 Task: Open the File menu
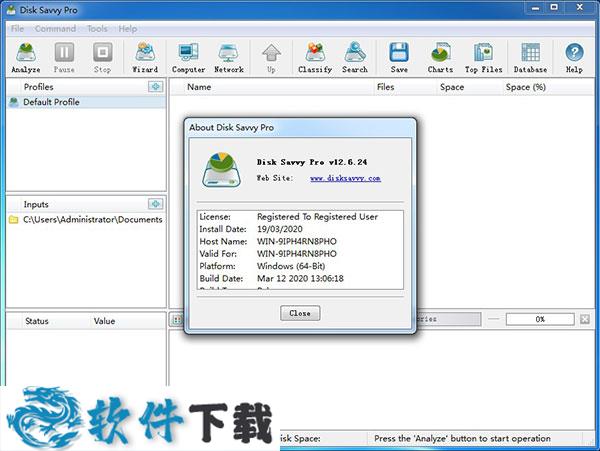[17, 29]
